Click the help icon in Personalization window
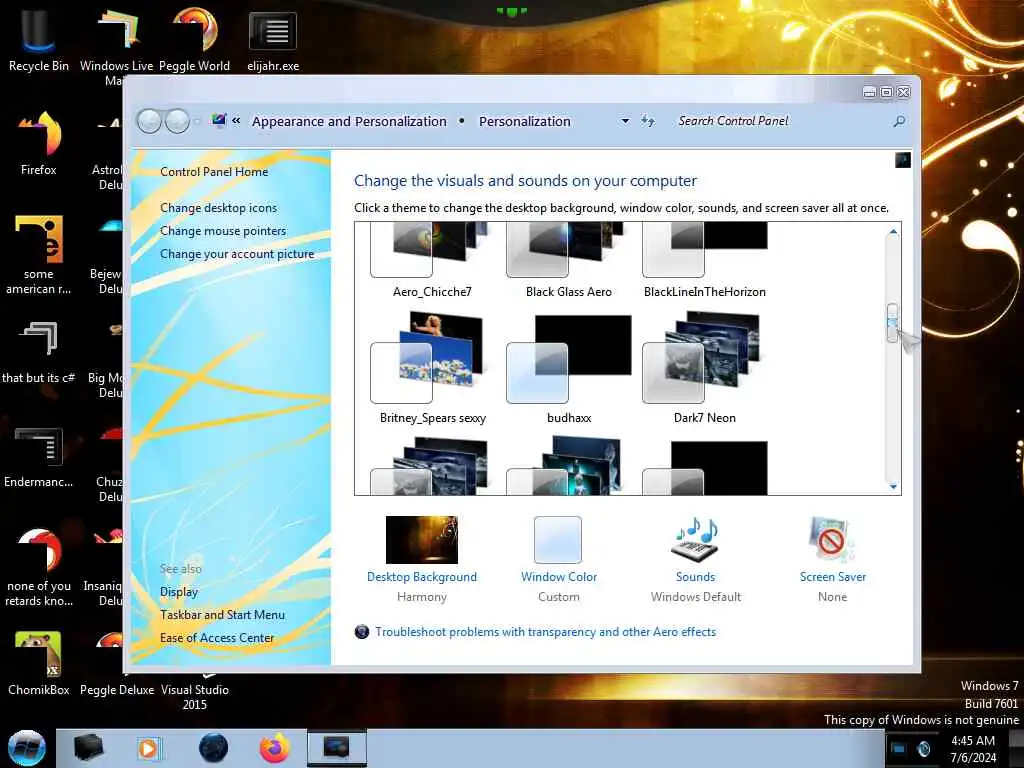The image size is (1024, 768). click(903, 160)
